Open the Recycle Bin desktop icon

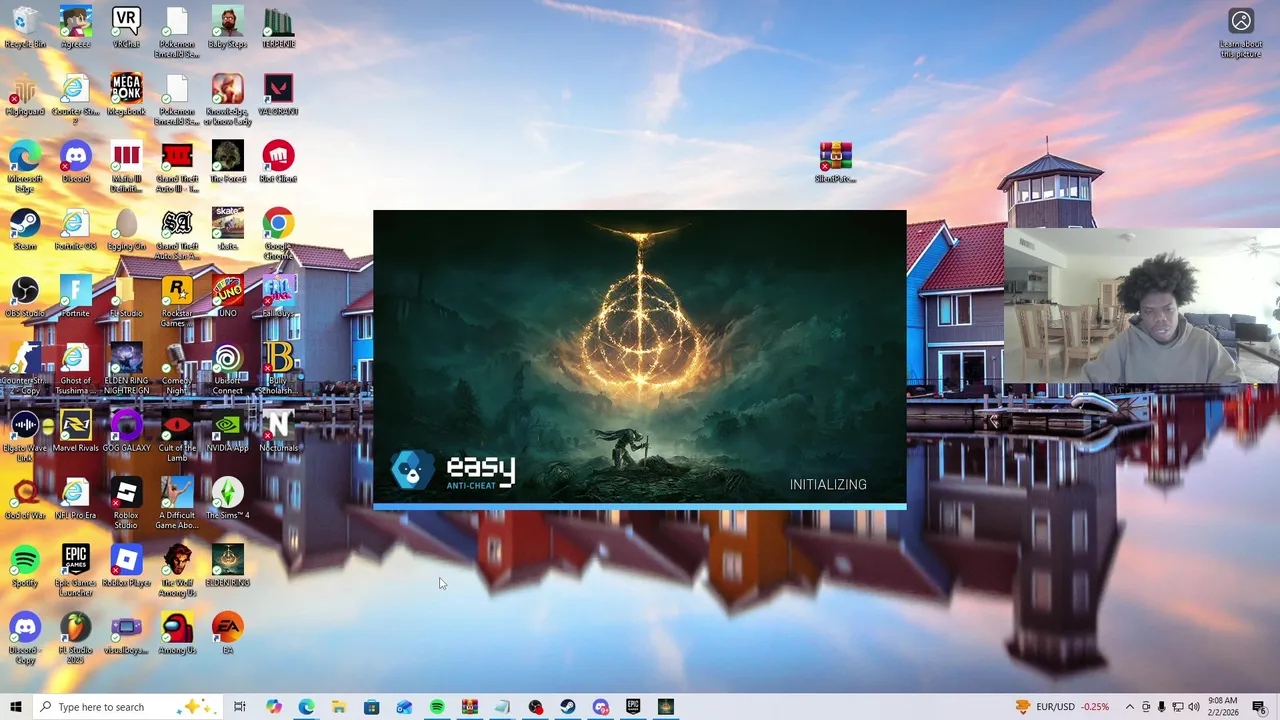click(25, 28)
